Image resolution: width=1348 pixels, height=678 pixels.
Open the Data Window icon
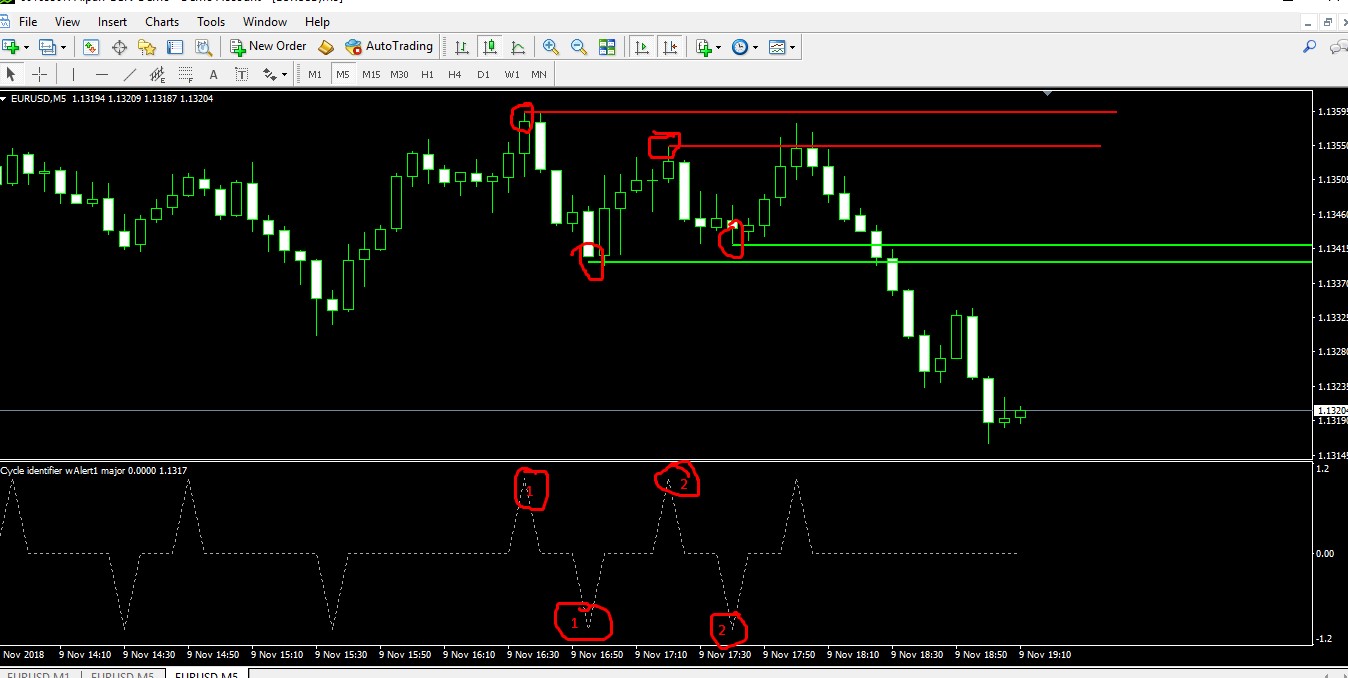(119, 46)
